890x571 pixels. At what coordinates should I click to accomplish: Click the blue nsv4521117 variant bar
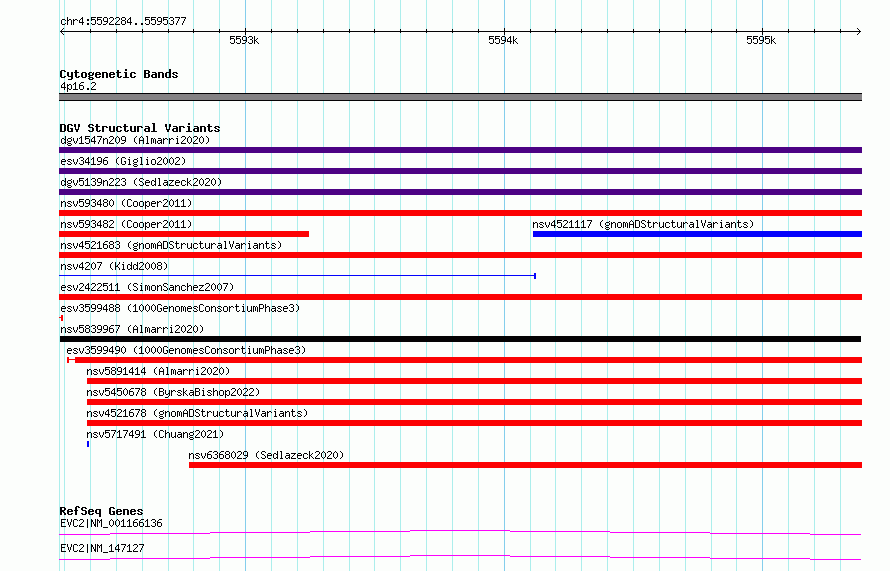(697, 234)
